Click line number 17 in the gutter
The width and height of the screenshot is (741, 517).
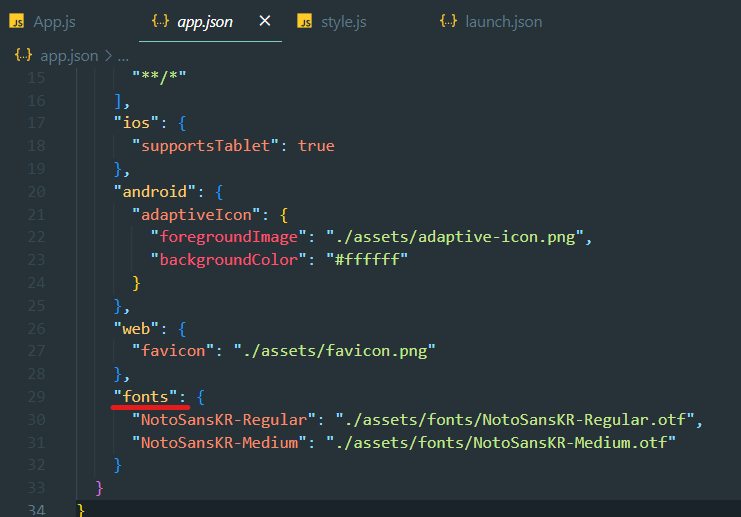[x=36, y=123]
